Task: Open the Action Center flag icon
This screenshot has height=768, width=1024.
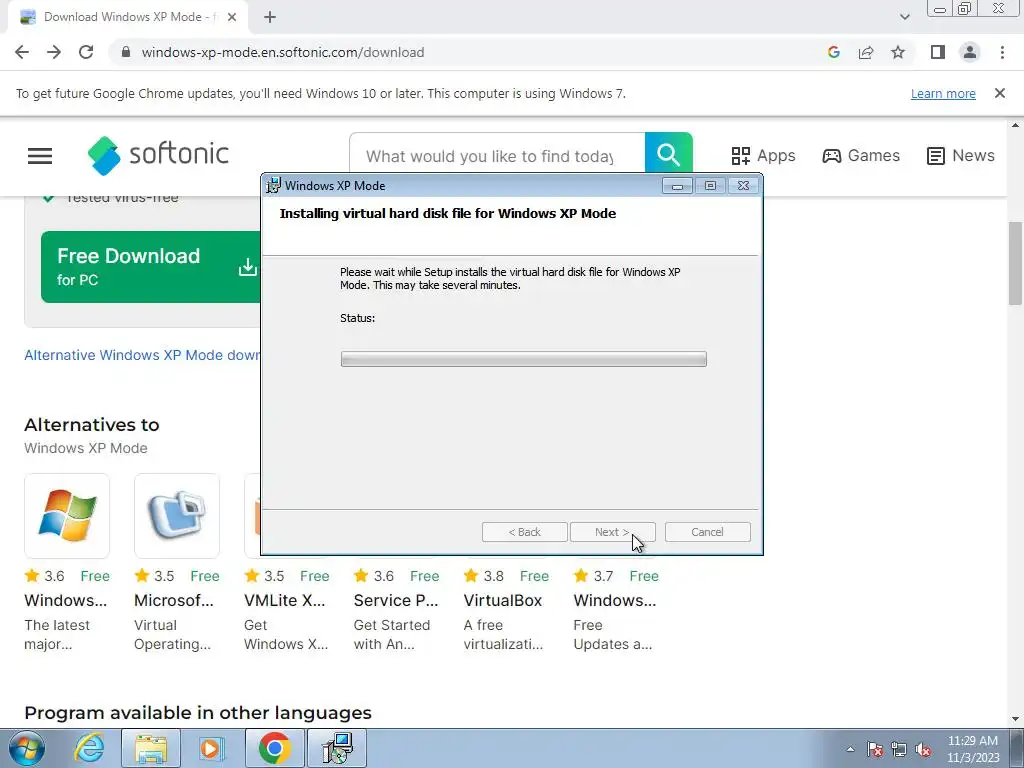Action: [875, 749]
